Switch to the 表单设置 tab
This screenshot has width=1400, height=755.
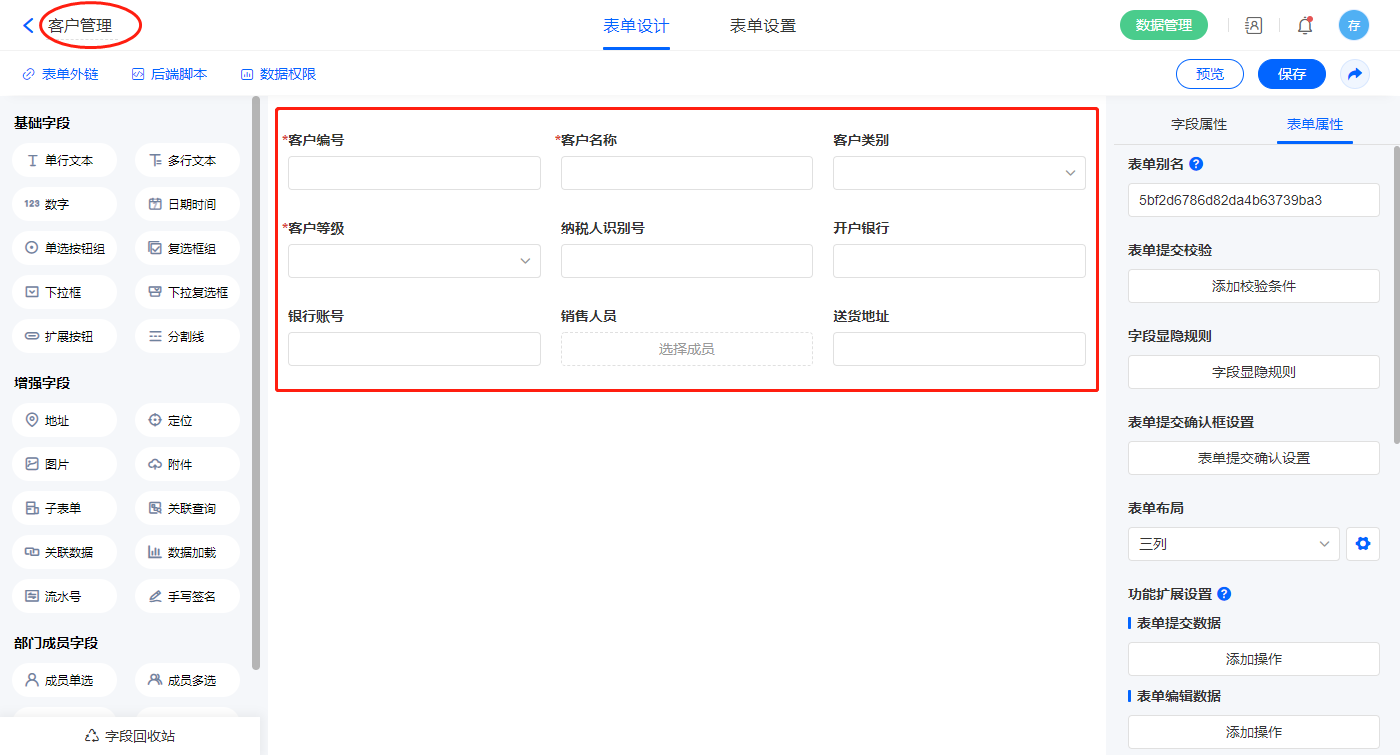click(x=762, y=26)
